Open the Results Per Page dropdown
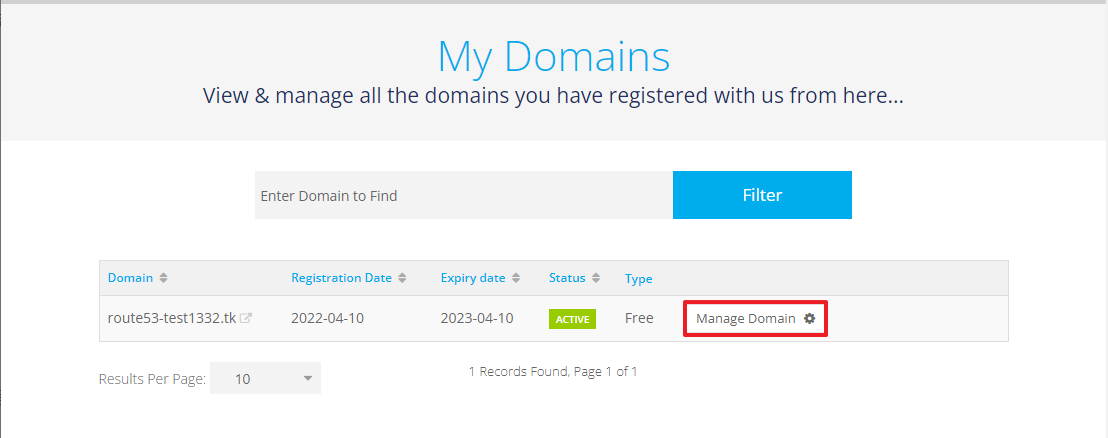1108x438 pixels. (266, 379)
